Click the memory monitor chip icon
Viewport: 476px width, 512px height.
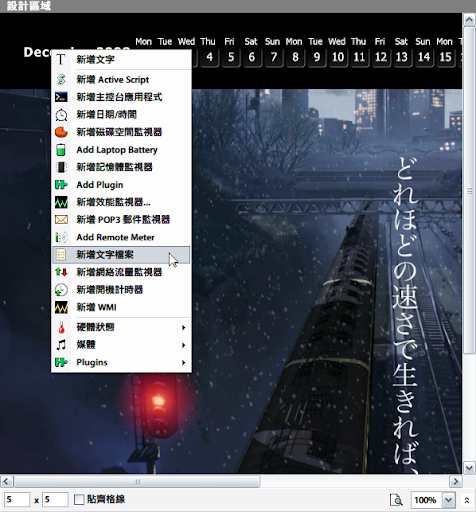(61, 167)
